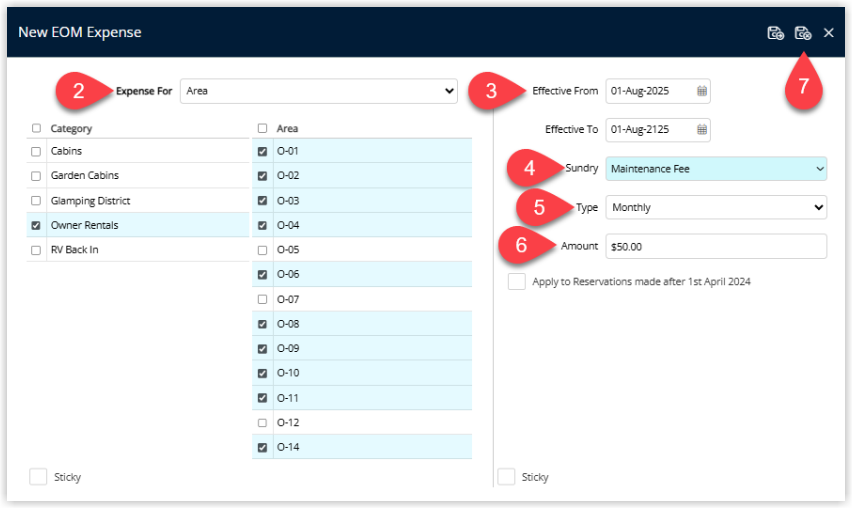This screenshot has height=509, width=853.
Task: Toggle Apply to Reservations made after checkbox
Action: [x=517, y=282]
